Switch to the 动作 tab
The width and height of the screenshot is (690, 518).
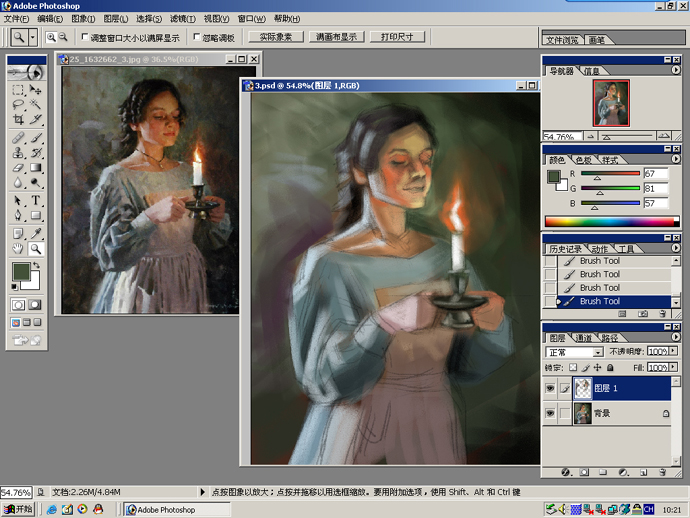tap(599, 249)
